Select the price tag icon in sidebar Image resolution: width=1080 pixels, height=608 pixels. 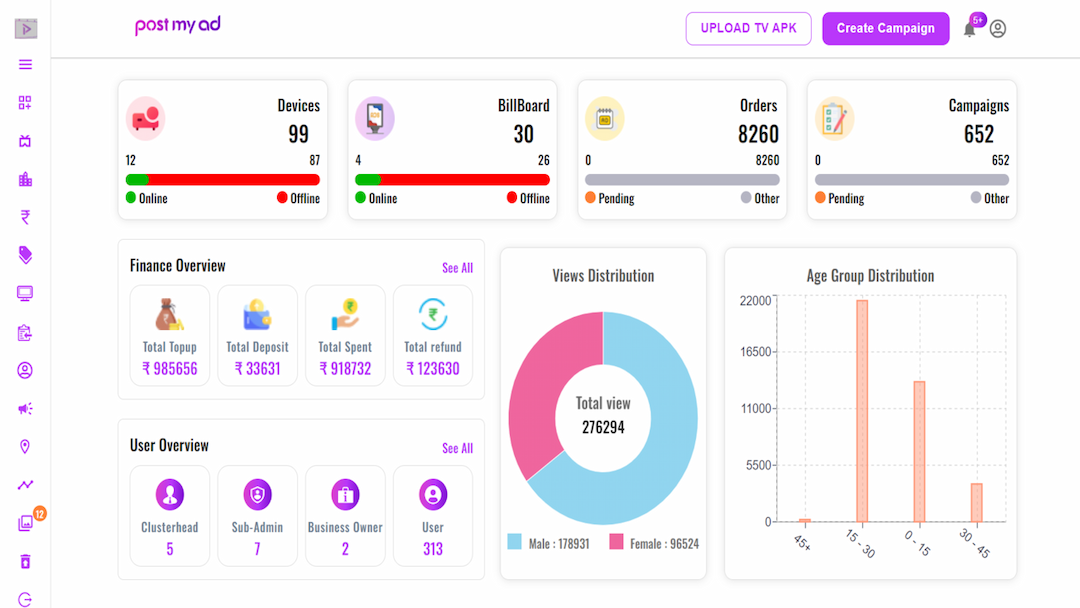coord(25,255)
